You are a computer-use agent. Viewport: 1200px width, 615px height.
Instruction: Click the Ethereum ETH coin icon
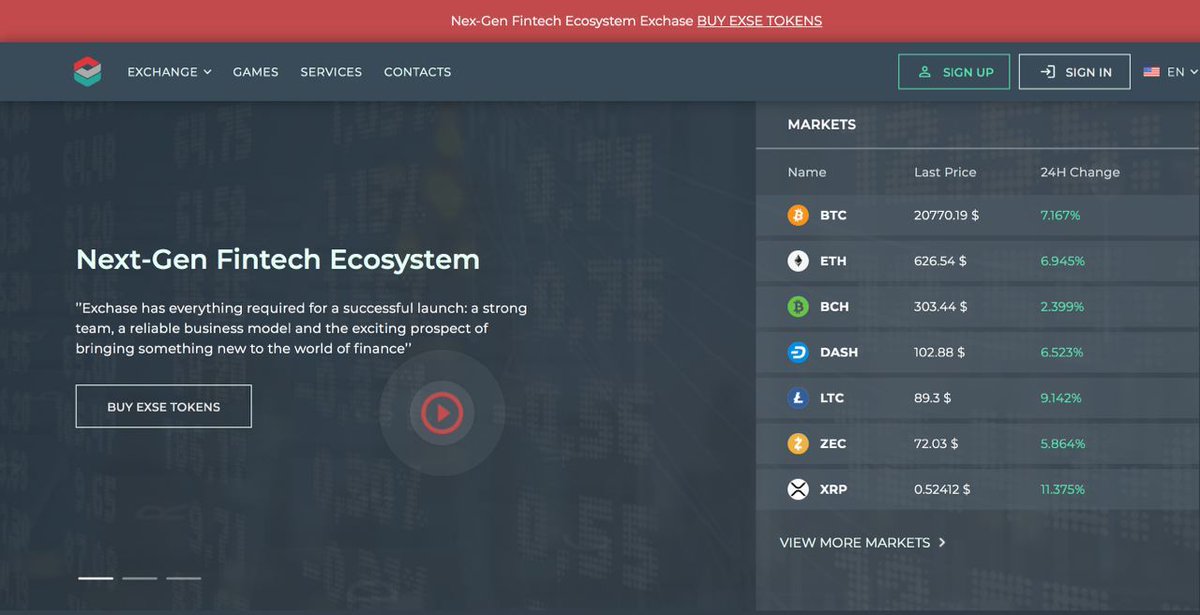798,261
